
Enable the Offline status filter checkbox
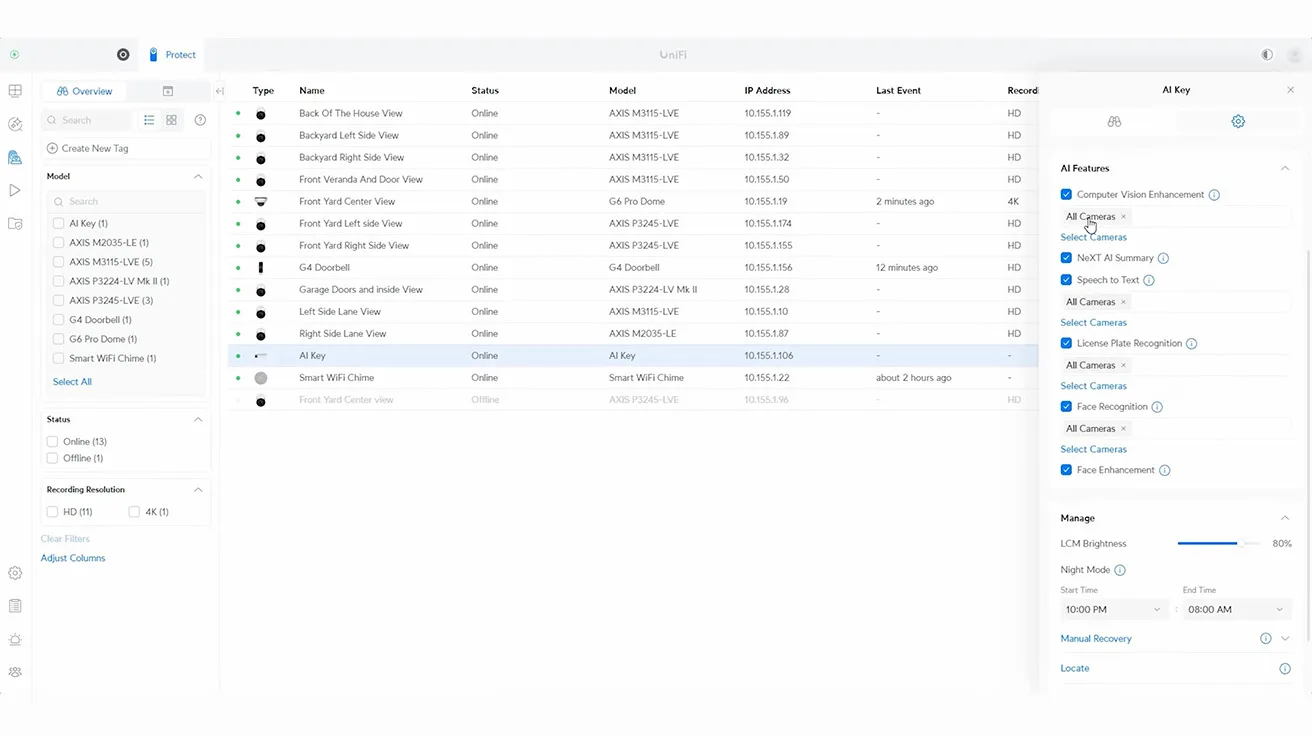[x=53, y=458]
